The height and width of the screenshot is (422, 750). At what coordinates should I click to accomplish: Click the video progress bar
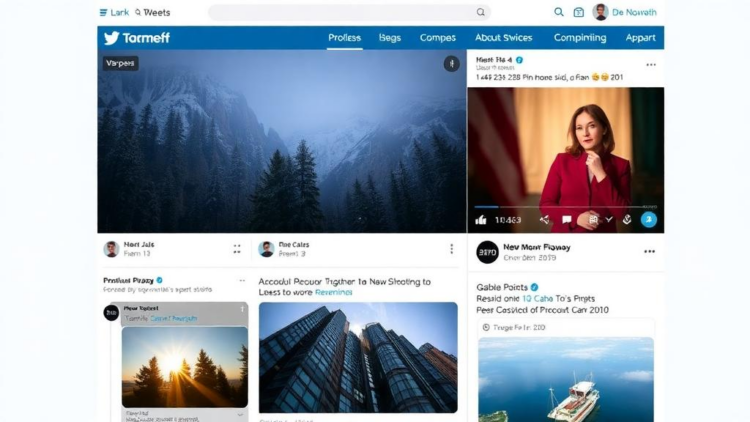point(565,207)
